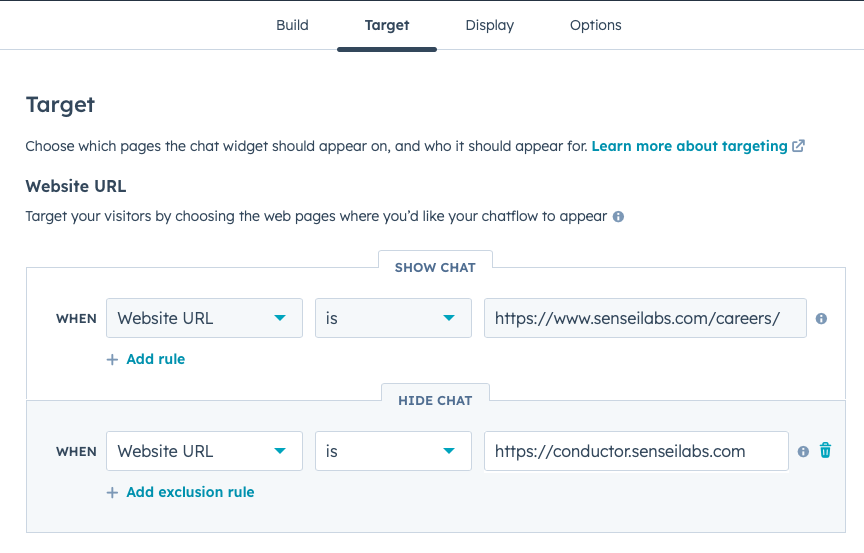Open the 'is' operator dropdown in Hide Chat
The image size is (864, 553).
pos(393,451)
